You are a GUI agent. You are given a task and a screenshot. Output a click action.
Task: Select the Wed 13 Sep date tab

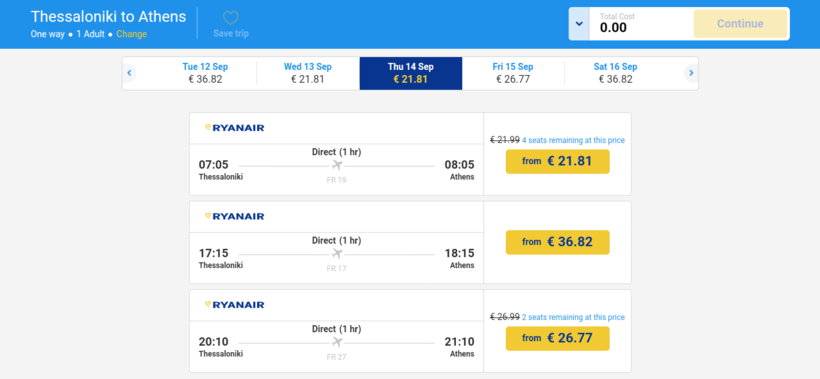click(x=308, y=73)
